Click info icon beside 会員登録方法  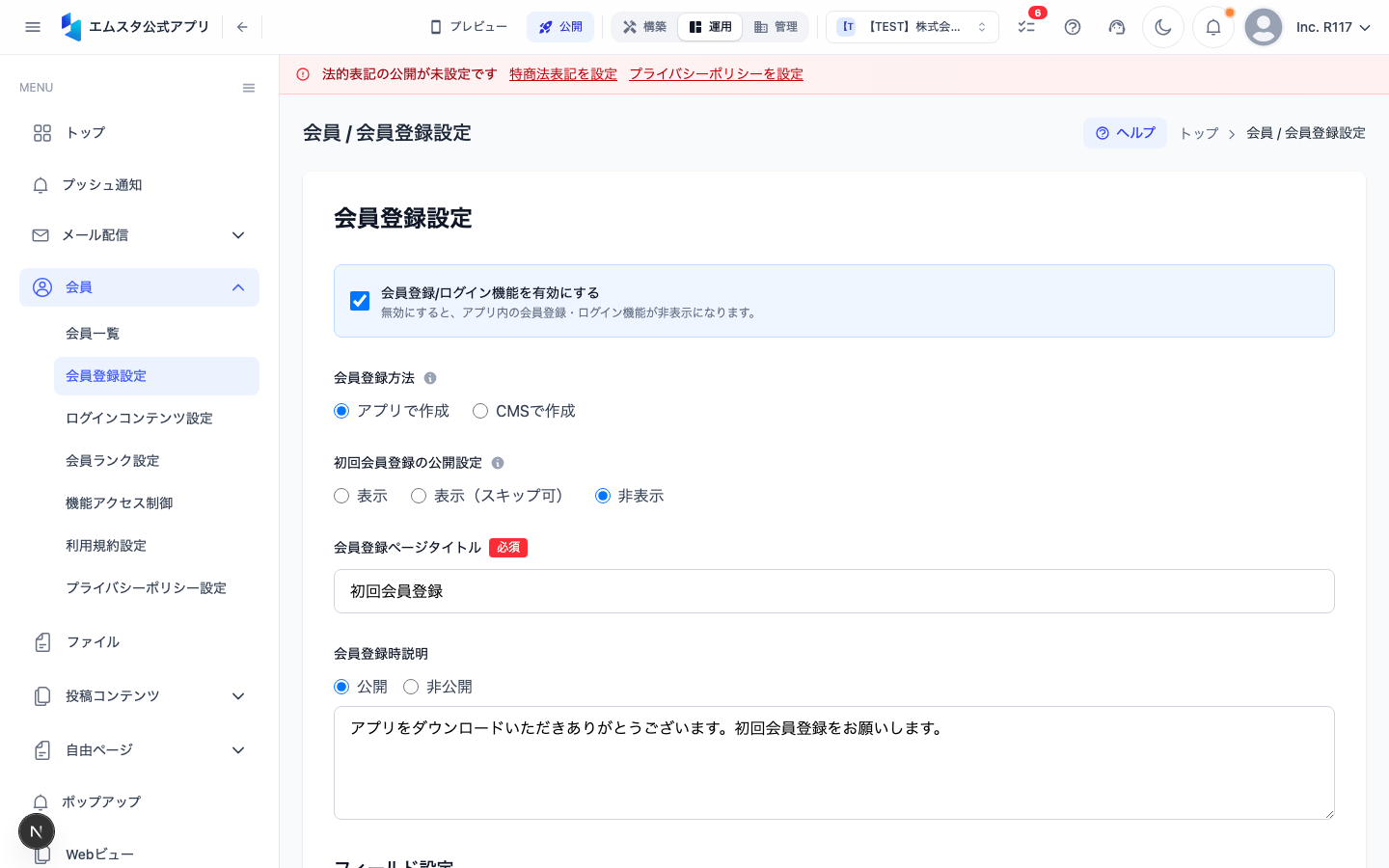point(430,378)
